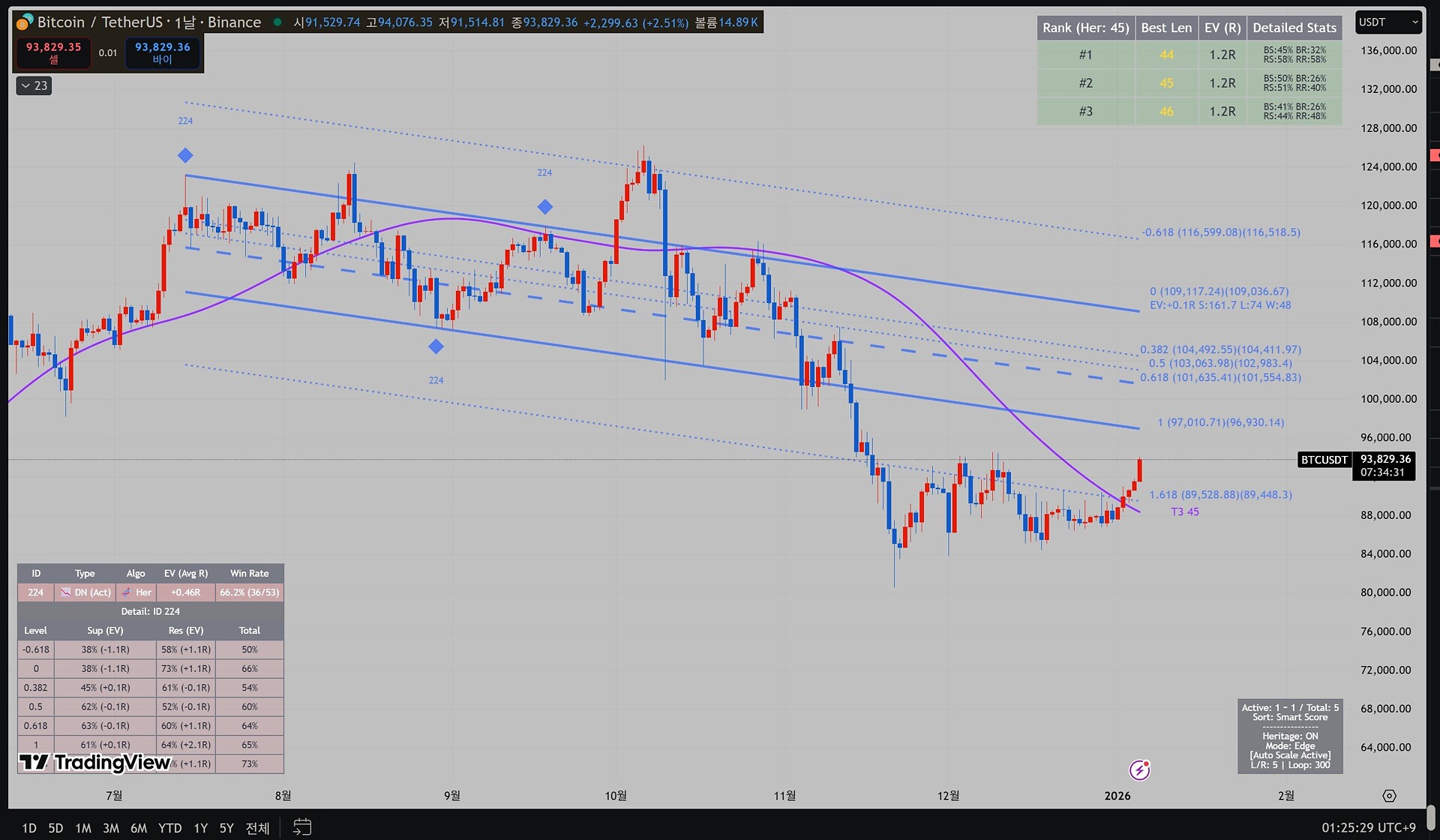Image resolution: width=1440 pixels, height=840 pixels.
Task: Click the purple T3 45 moving average line label
Action: coord(1185,511)
